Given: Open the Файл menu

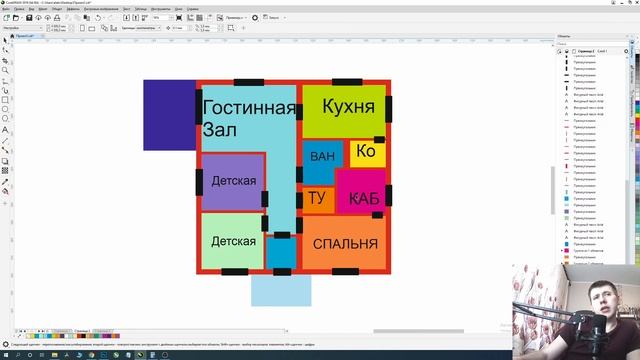Looking at the screenshot, I should [6, 9].
